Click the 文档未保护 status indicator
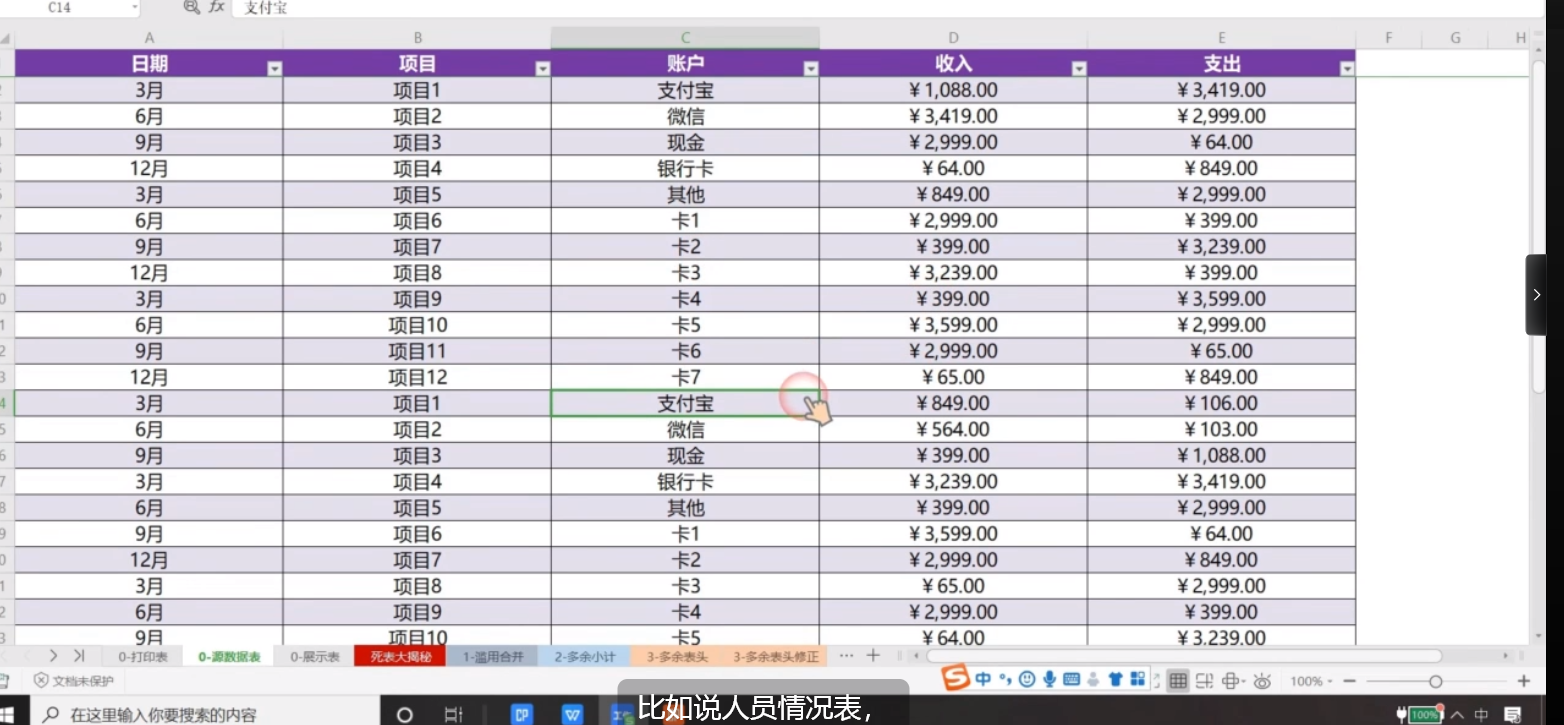Screen dimensions: 1564x725 pyautogui.click(x=74, y=681)
